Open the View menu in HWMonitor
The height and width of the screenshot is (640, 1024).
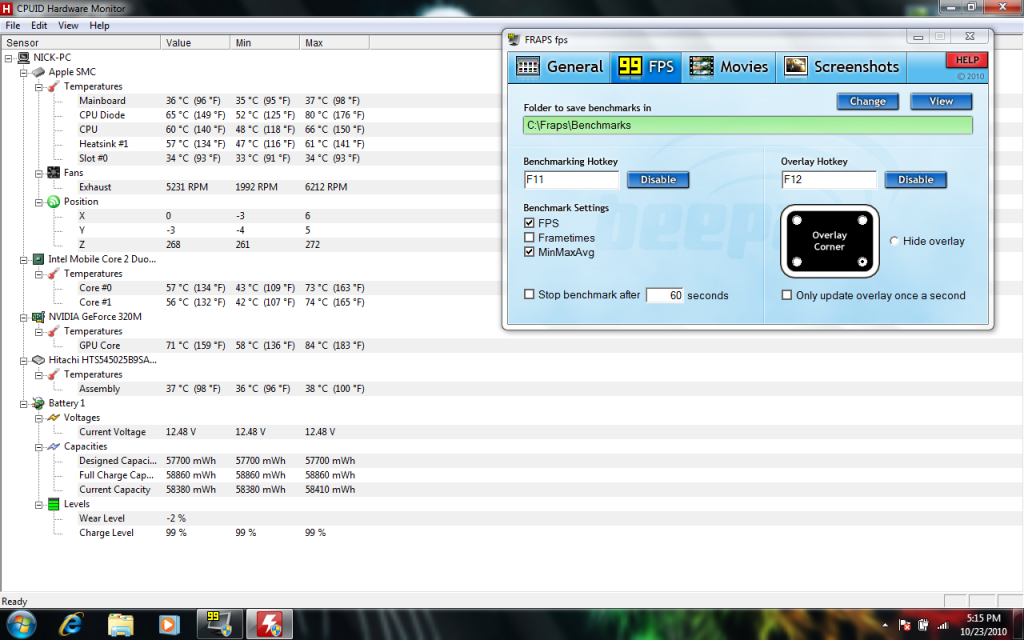(x=68, y=25)
